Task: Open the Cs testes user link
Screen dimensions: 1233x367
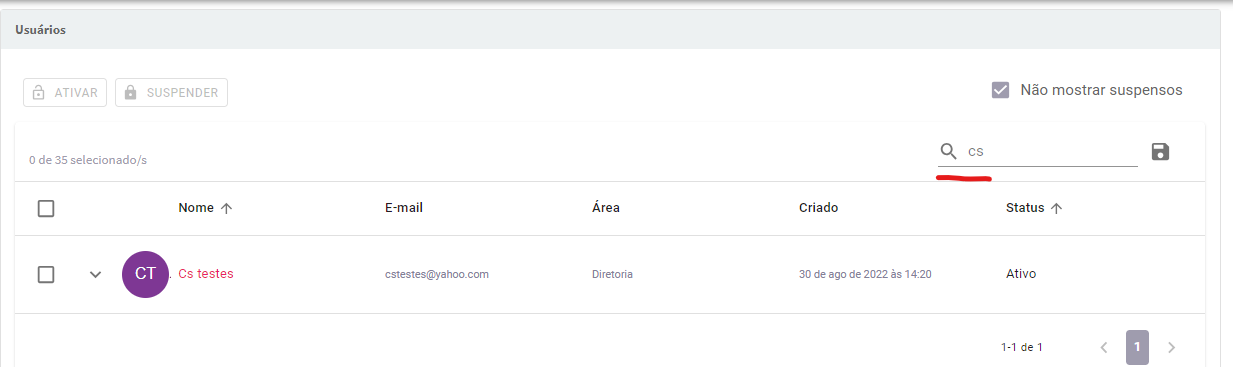Action: 206,273
